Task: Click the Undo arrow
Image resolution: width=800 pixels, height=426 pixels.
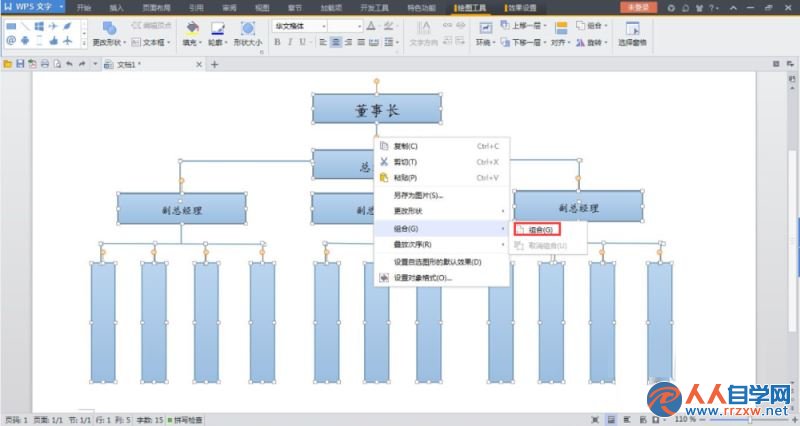Action: (69, 64)
